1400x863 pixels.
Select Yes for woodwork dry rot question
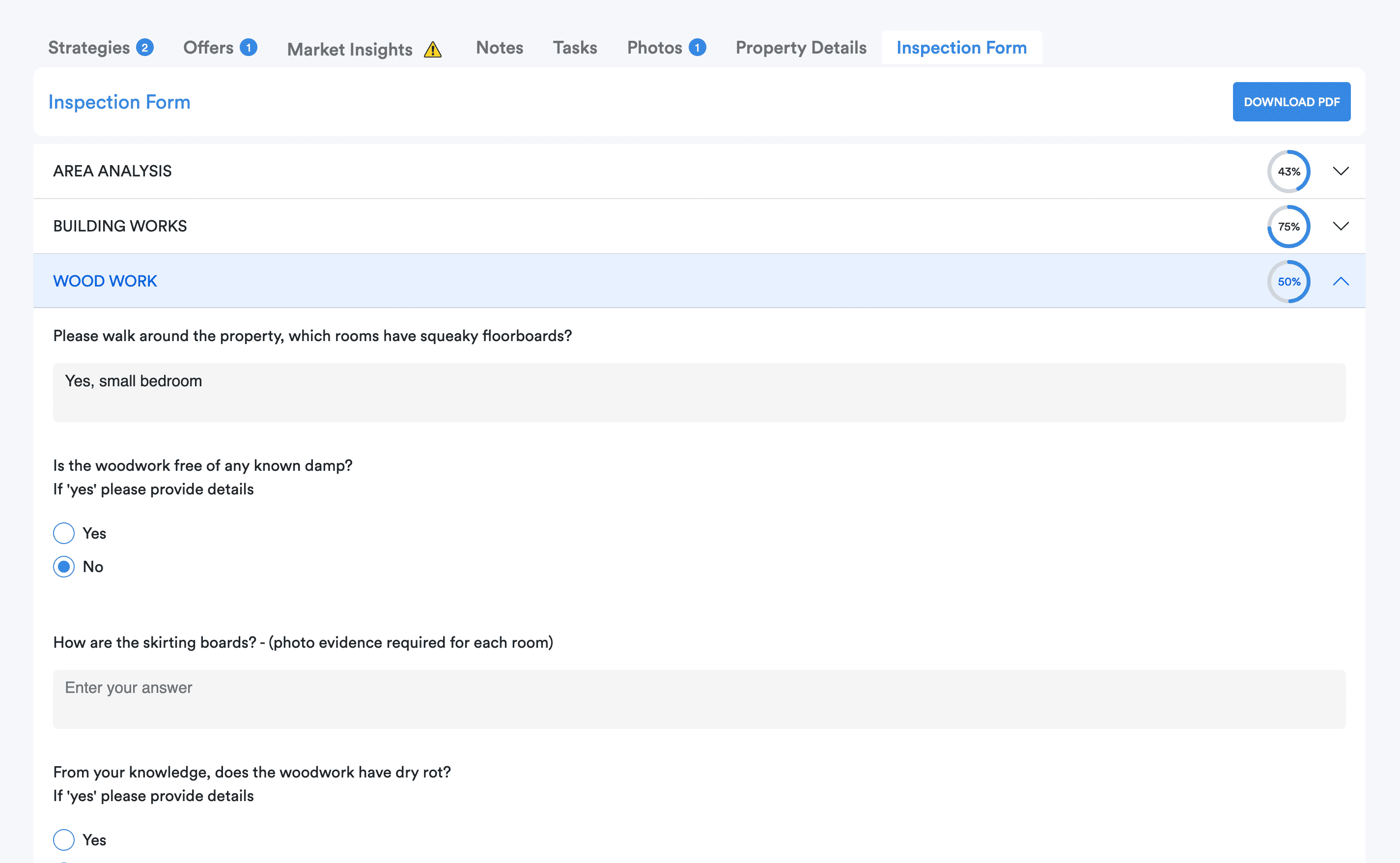[x=64, y=839]
